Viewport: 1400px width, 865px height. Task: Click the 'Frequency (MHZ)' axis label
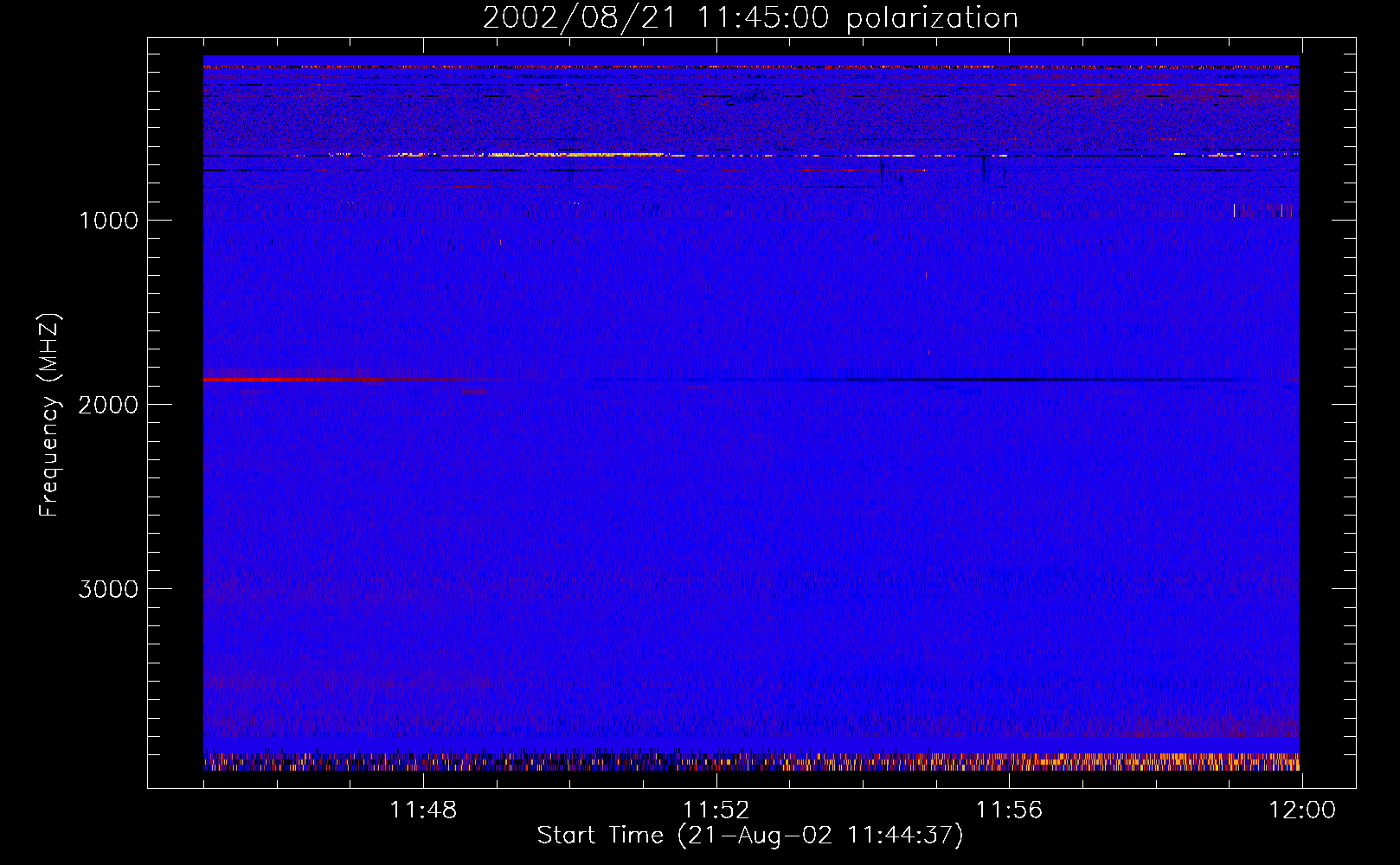tap(50, 415)
